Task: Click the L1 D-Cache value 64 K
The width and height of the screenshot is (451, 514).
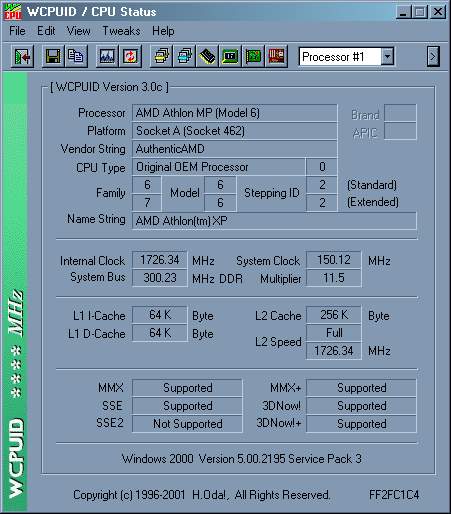Action: (160, 333)
